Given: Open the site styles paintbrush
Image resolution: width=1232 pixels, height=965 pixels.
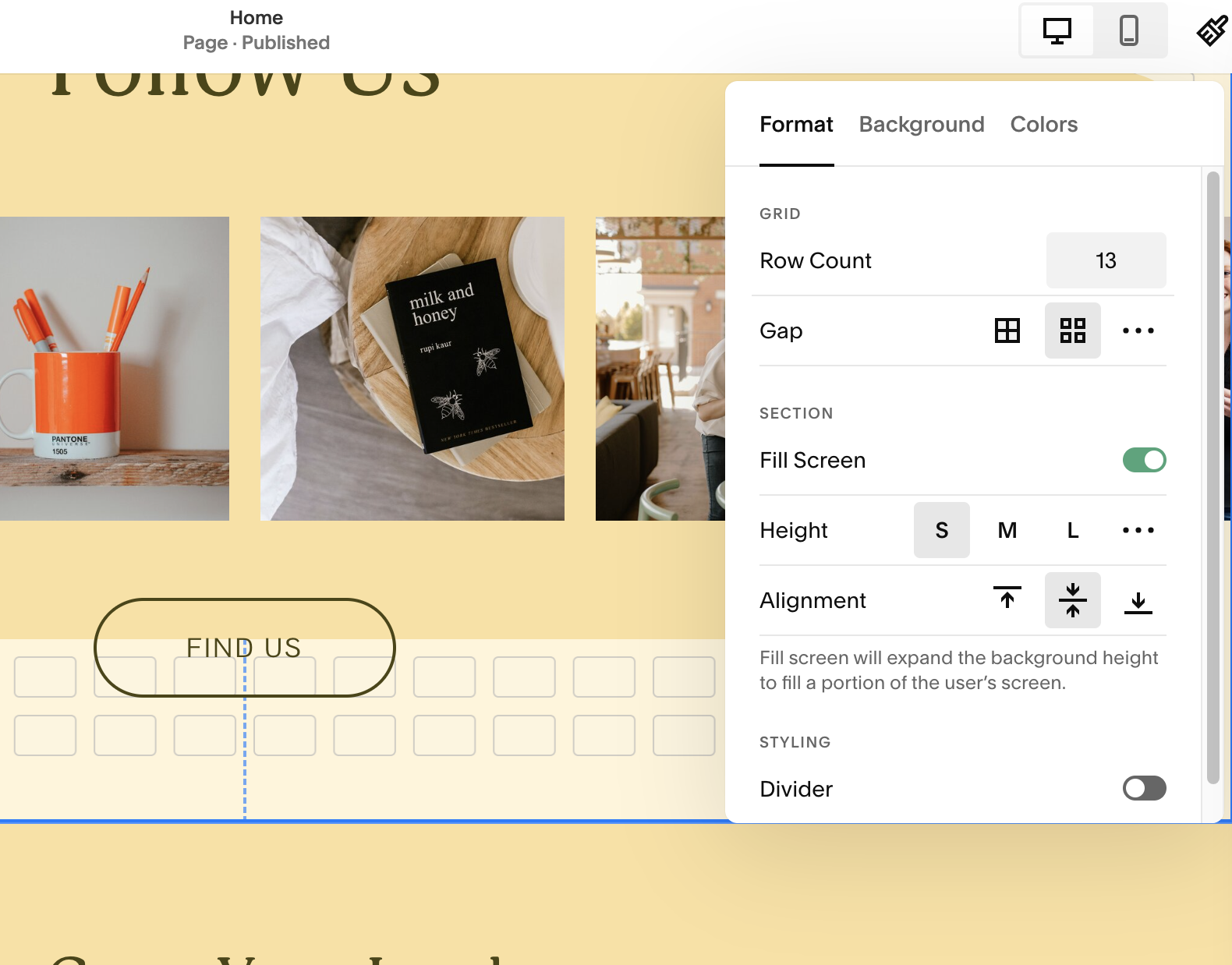Looking at the screenshot, I should click(x=1212, y=31).
